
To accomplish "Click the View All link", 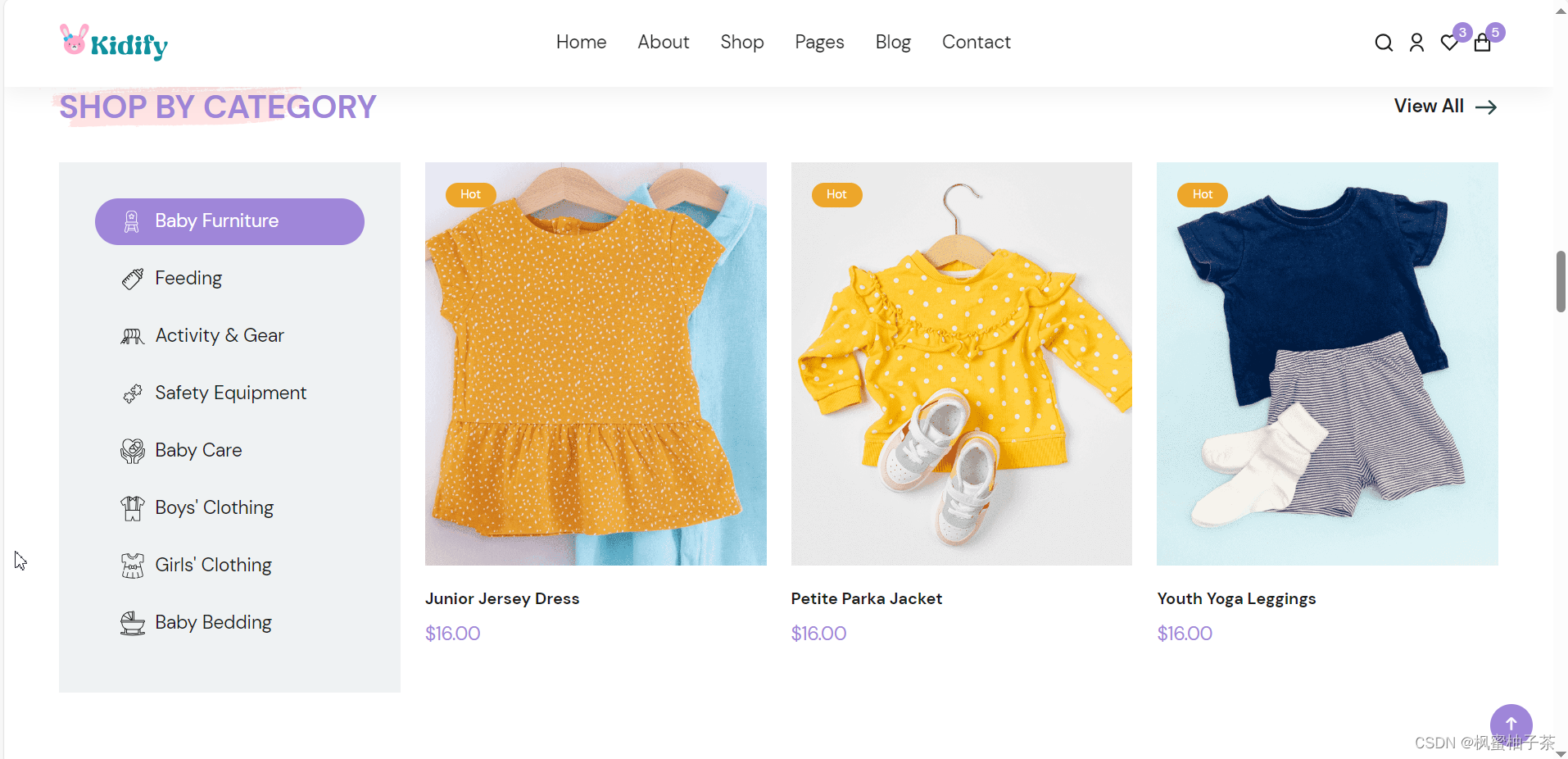I will 1429,107.
